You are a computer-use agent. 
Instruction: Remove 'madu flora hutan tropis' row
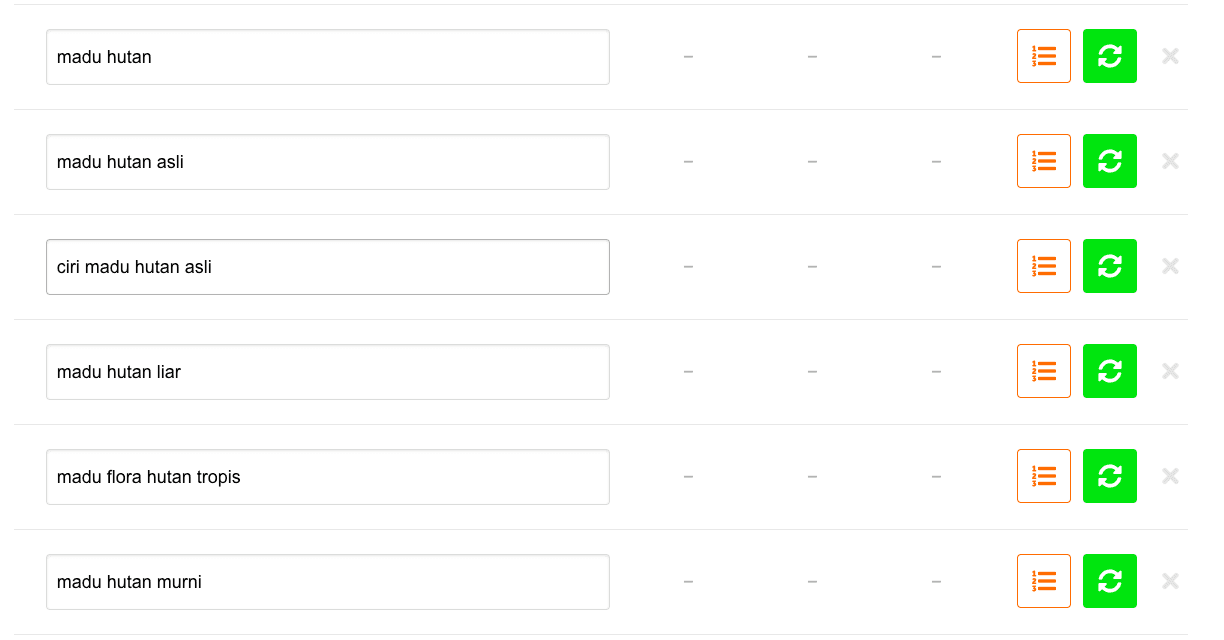pyautogui.click(x=1170, y=476)
